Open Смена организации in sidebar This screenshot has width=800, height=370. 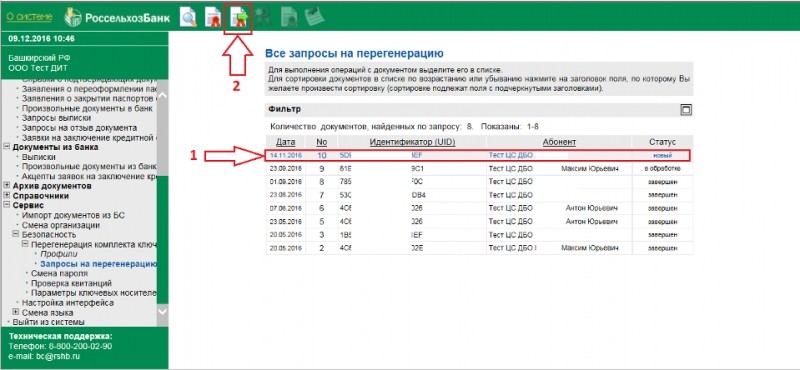[61, 225]
